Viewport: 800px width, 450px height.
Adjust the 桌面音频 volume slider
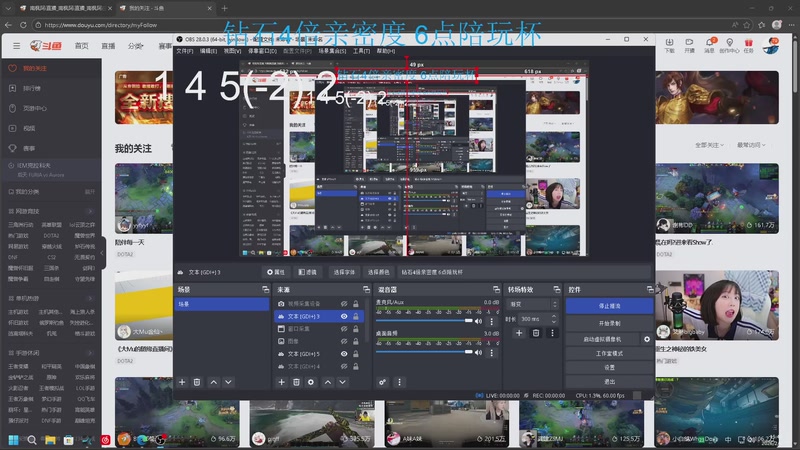click(x=424, y=352)
